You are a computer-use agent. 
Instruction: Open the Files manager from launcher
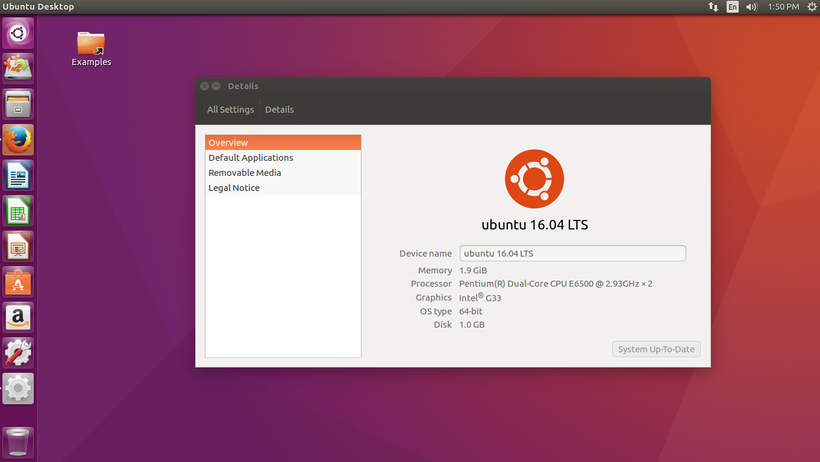[x=18, y=104]
